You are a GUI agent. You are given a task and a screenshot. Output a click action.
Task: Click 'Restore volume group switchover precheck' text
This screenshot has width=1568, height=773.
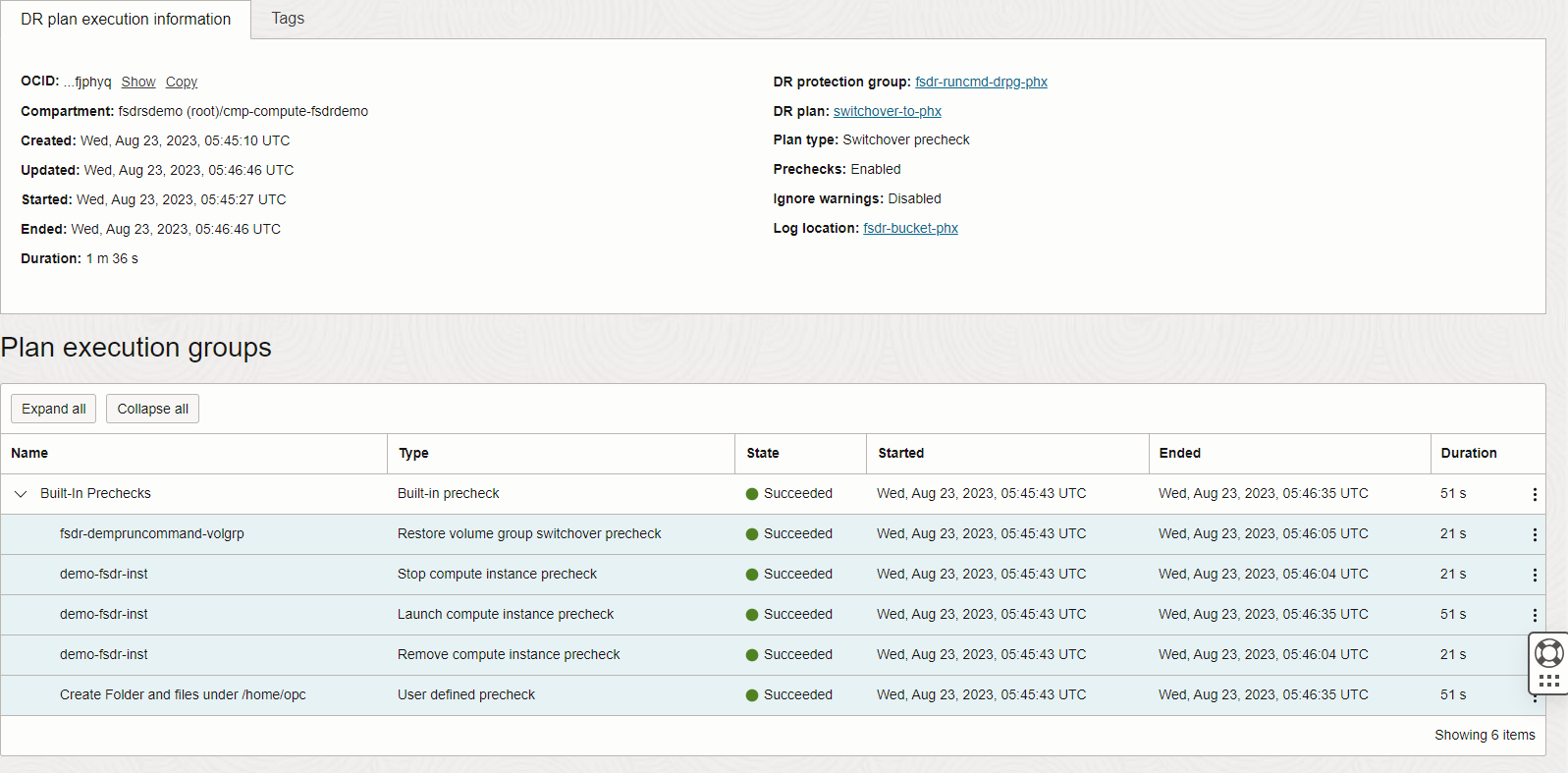tap(529, 533)
